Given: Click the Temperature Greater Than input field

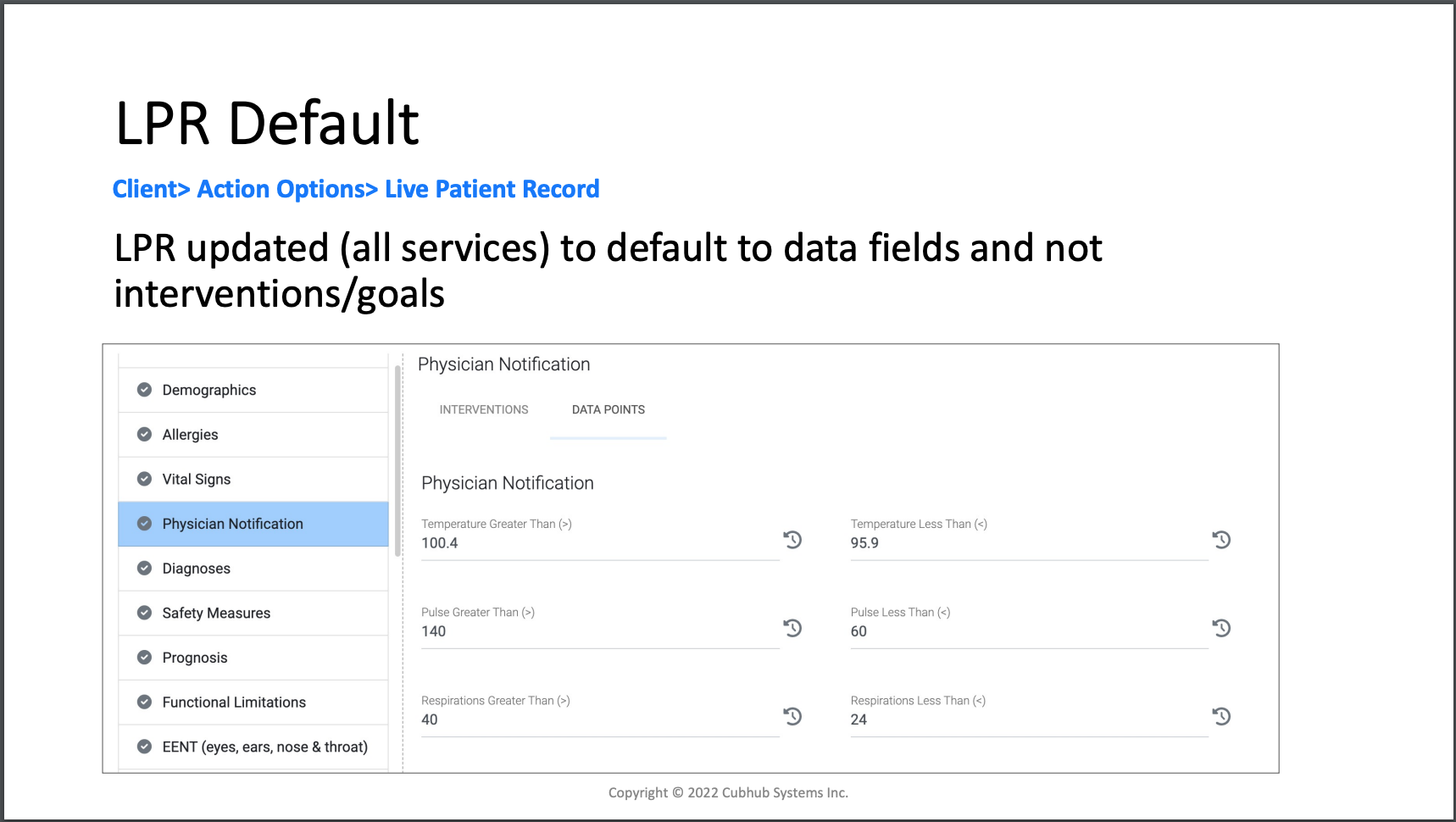Looking at the screenshot, I should (600, 543).
